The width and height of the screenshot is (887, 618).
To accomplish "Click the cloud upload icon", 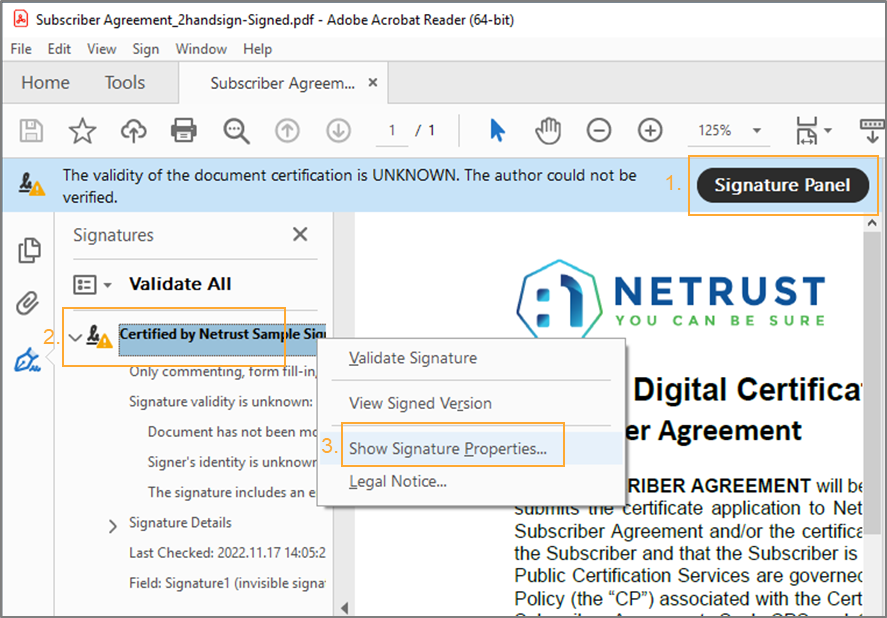I will [133, 130].
